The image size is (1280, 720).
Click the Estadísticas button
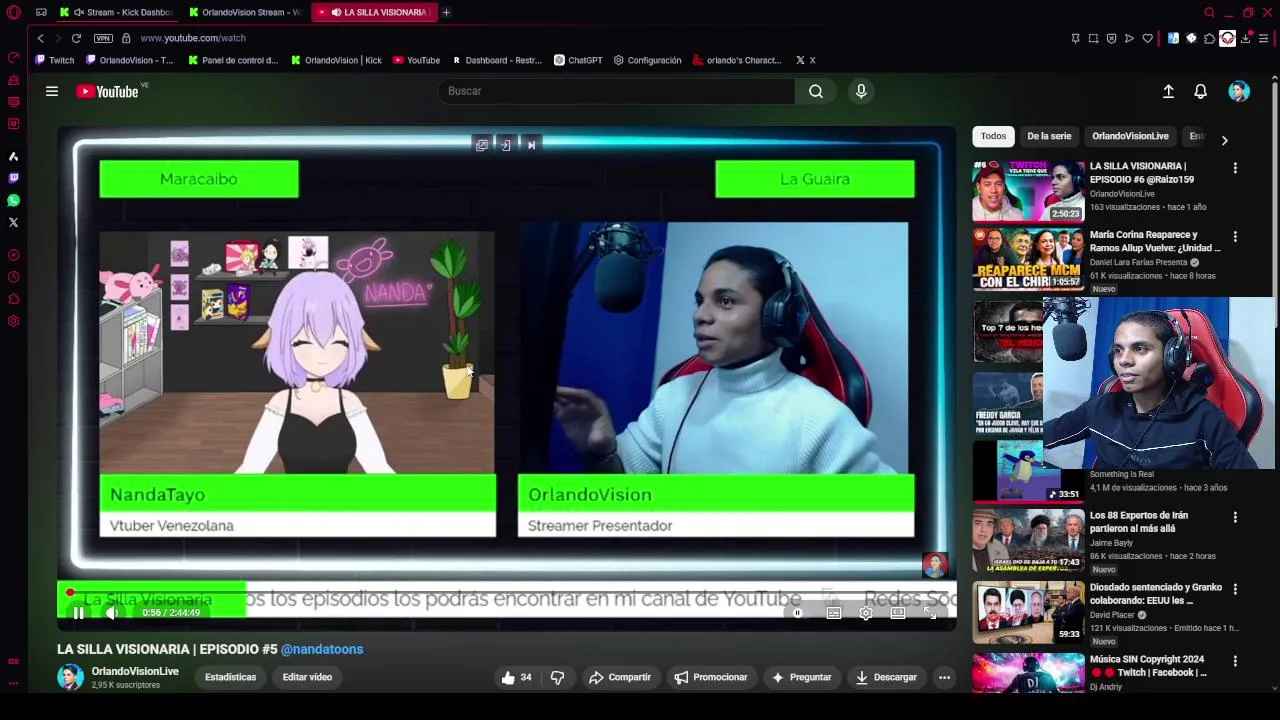pyautogui.click(x=231, y=677)
